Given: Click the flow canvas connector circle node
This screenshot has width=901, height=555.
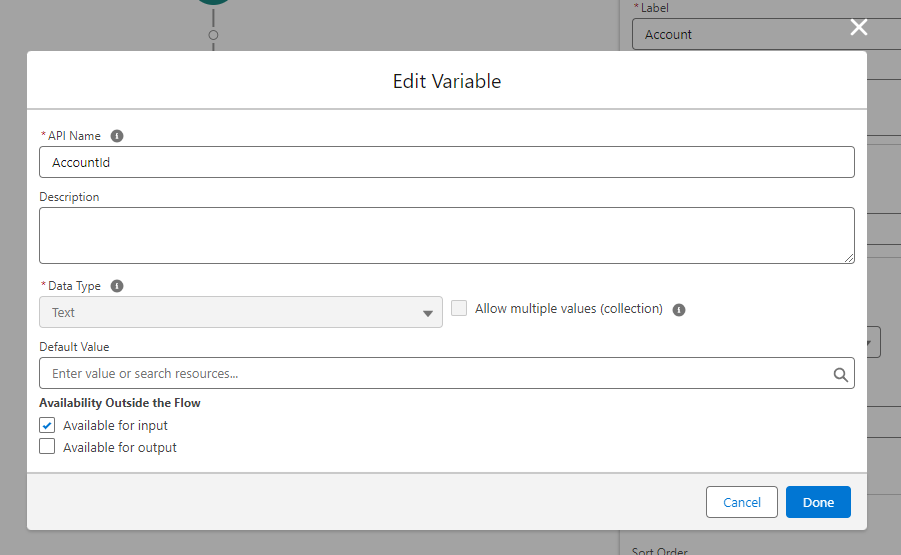Looking at the screenshot, I should tap(213, 35).
